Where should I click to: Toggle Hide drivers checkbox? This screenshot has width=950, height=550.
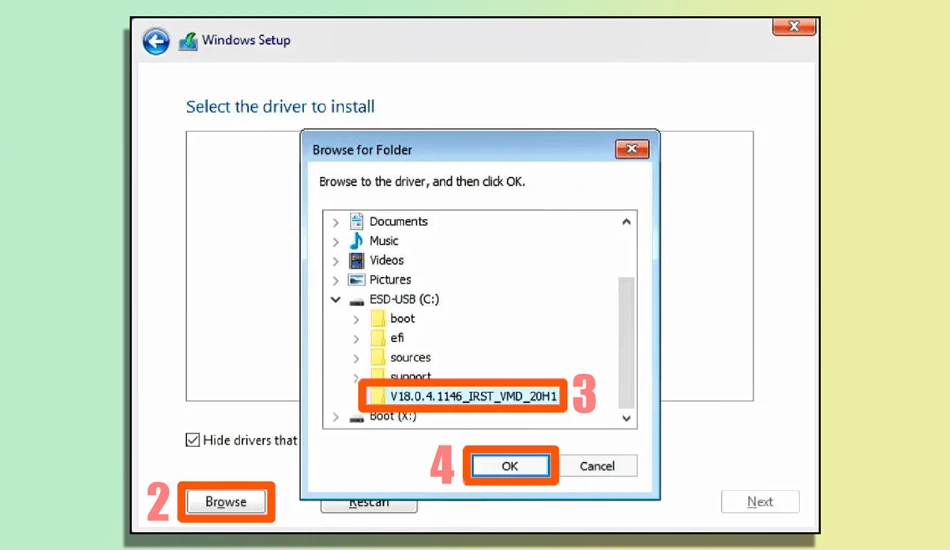(x=193, y=440)
